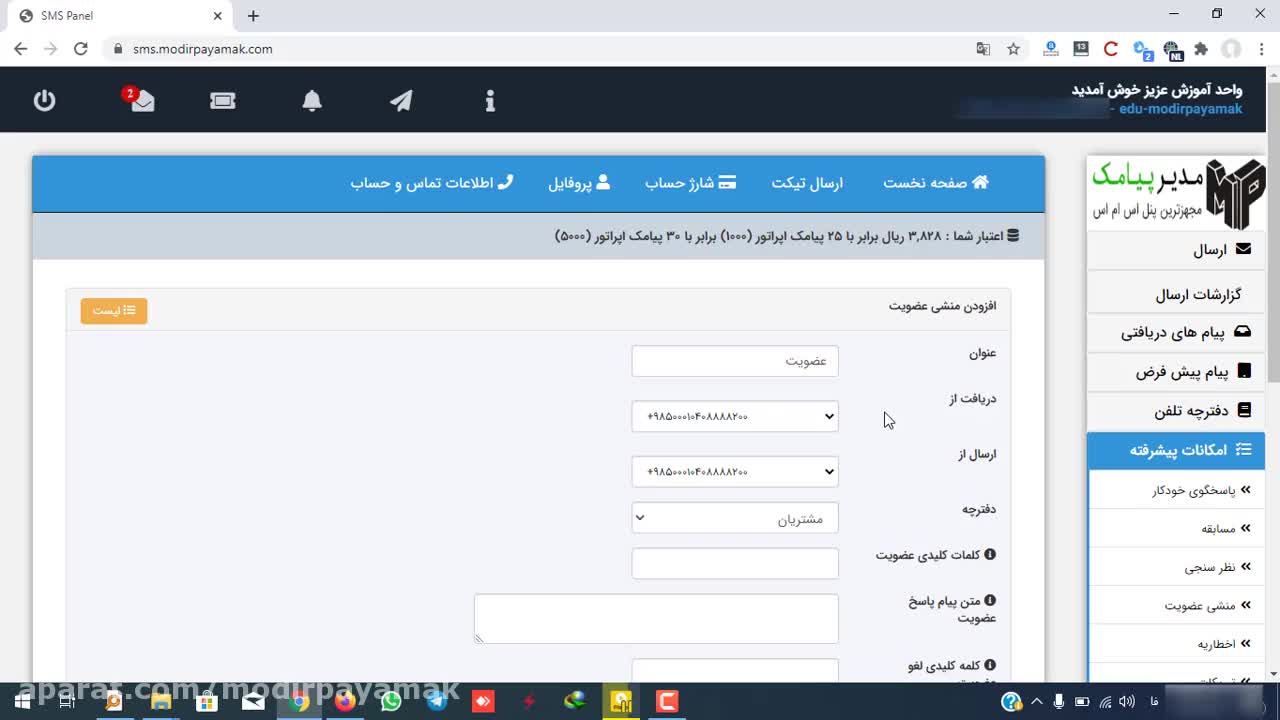Expand پیام پیش فرض sidebar menu
Screen dimensions: 1280x720
pos(1176,371)
